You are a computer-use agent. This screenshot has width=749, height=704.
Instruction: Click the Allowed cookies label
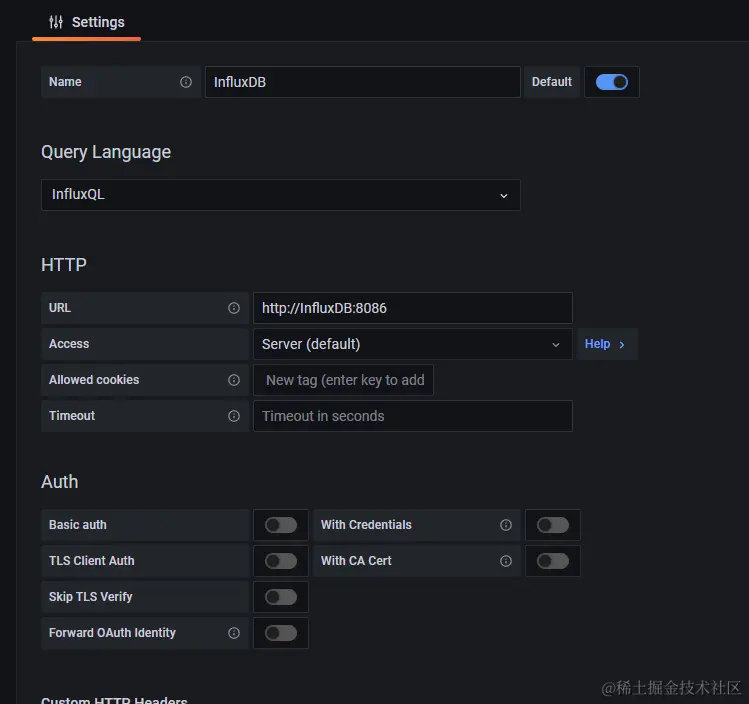point(94,380)
